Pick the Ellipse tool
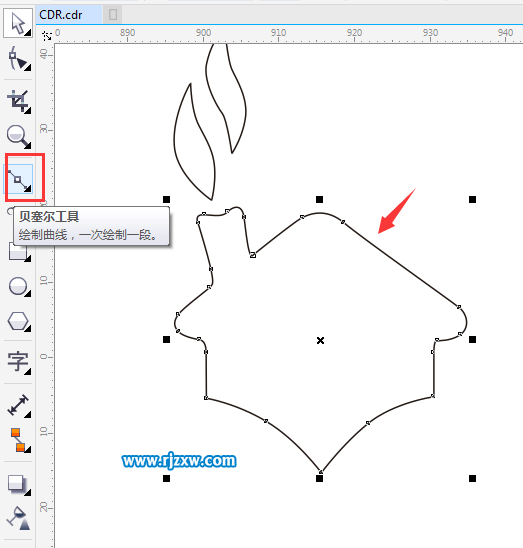 (18, 287)
